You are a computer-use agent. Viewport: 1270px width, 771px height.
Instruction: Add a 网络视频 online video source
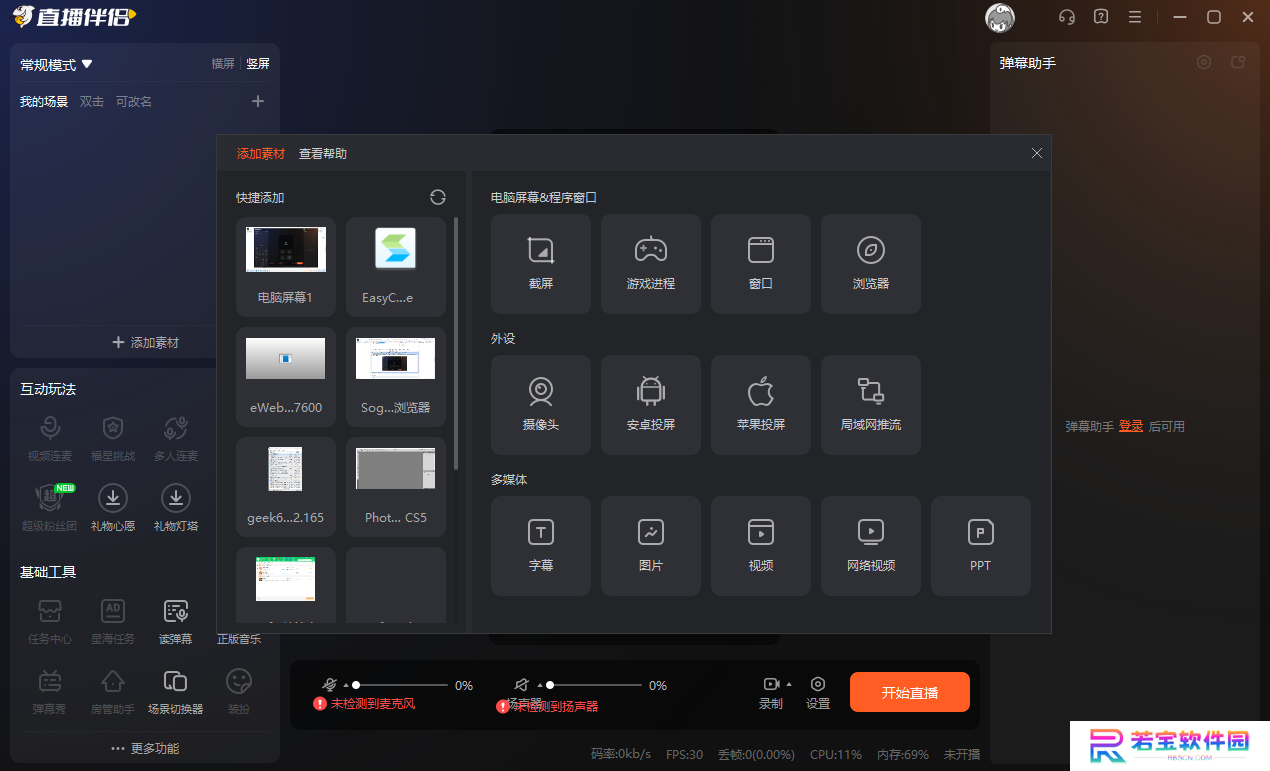coord(871,546)
